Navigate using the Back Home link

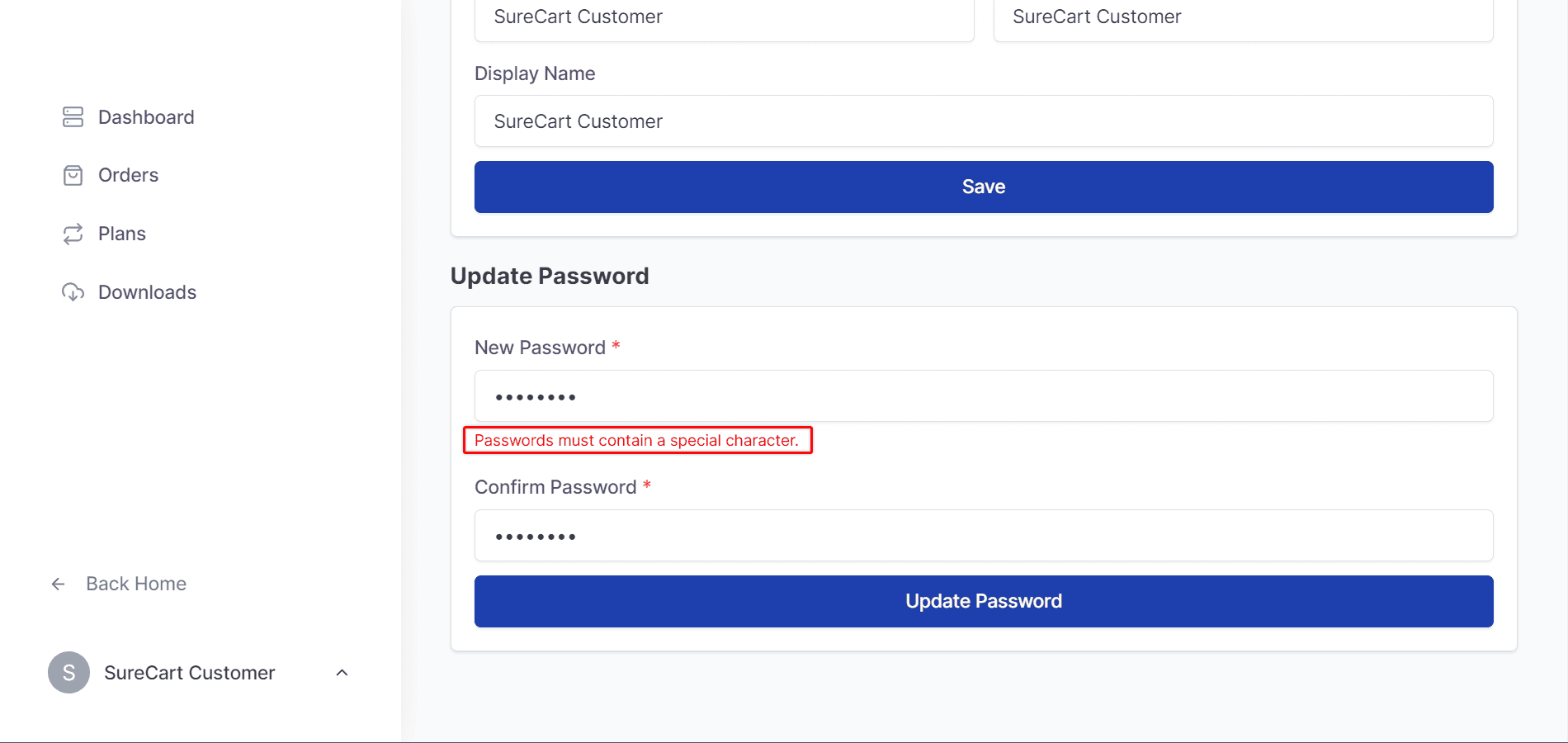tap(135, 584)
